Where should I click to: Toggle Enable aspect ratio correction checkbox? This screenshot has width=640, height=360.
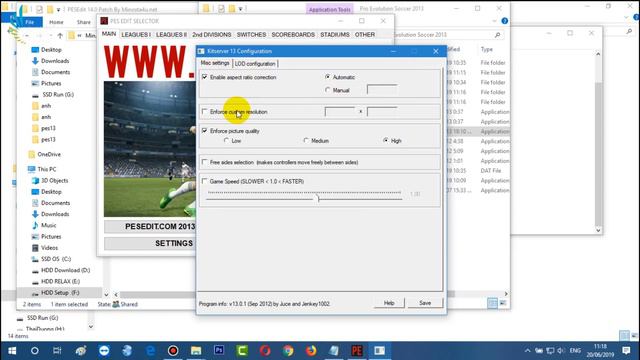[x=204, y=77]
